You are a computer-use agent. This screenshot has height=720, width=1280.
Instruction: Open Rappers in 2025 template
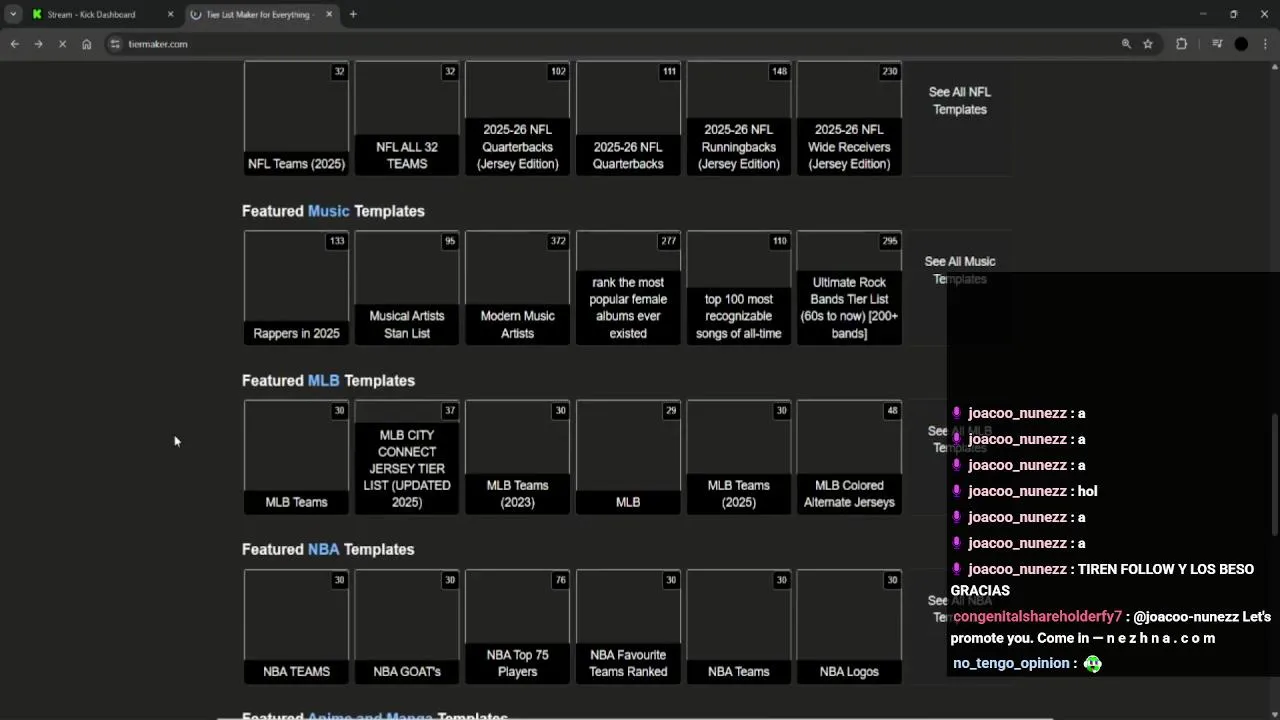coord(296,288)
